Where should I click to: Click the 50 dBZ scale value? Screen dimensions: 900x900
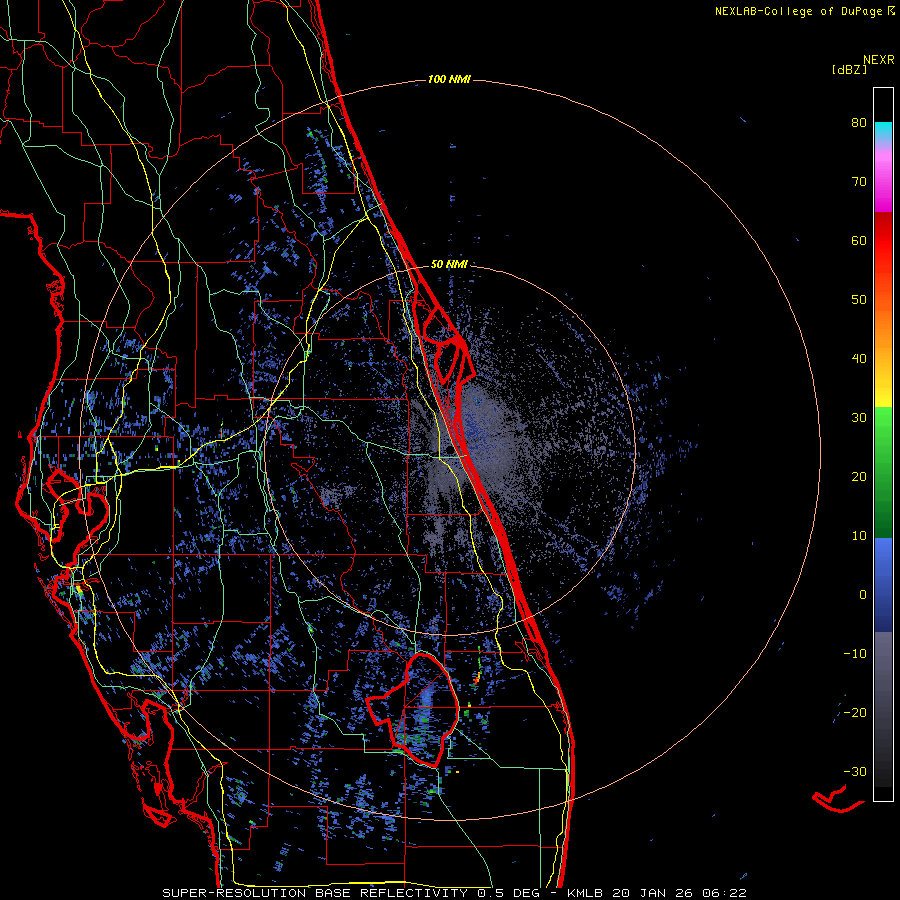859,300
